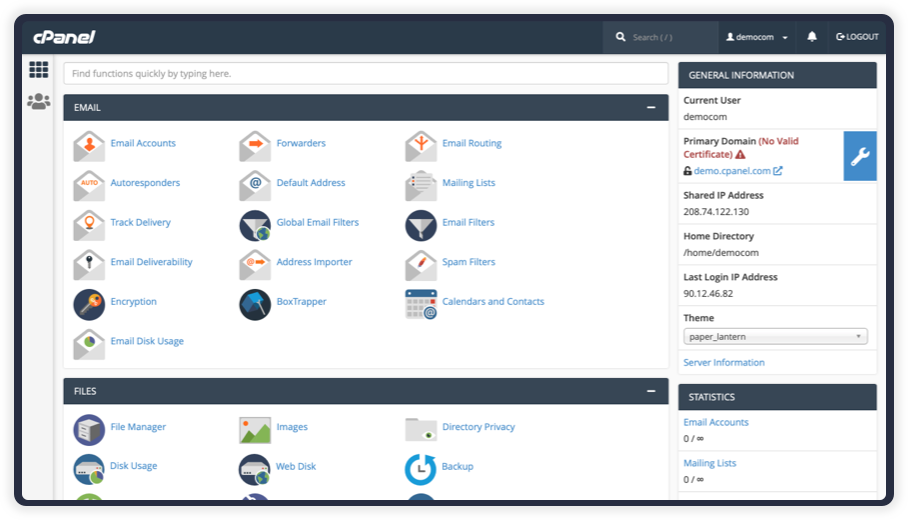
Task: Open the Images picture icon
Action: tap(255, 430)
